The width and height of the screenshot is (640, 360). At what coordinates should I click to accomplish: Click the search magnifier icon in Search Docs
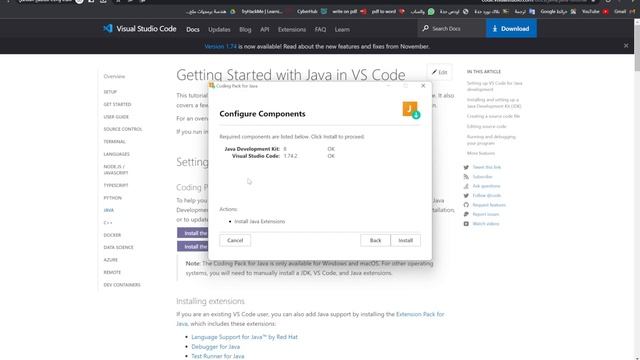click(x=425, y=29)
